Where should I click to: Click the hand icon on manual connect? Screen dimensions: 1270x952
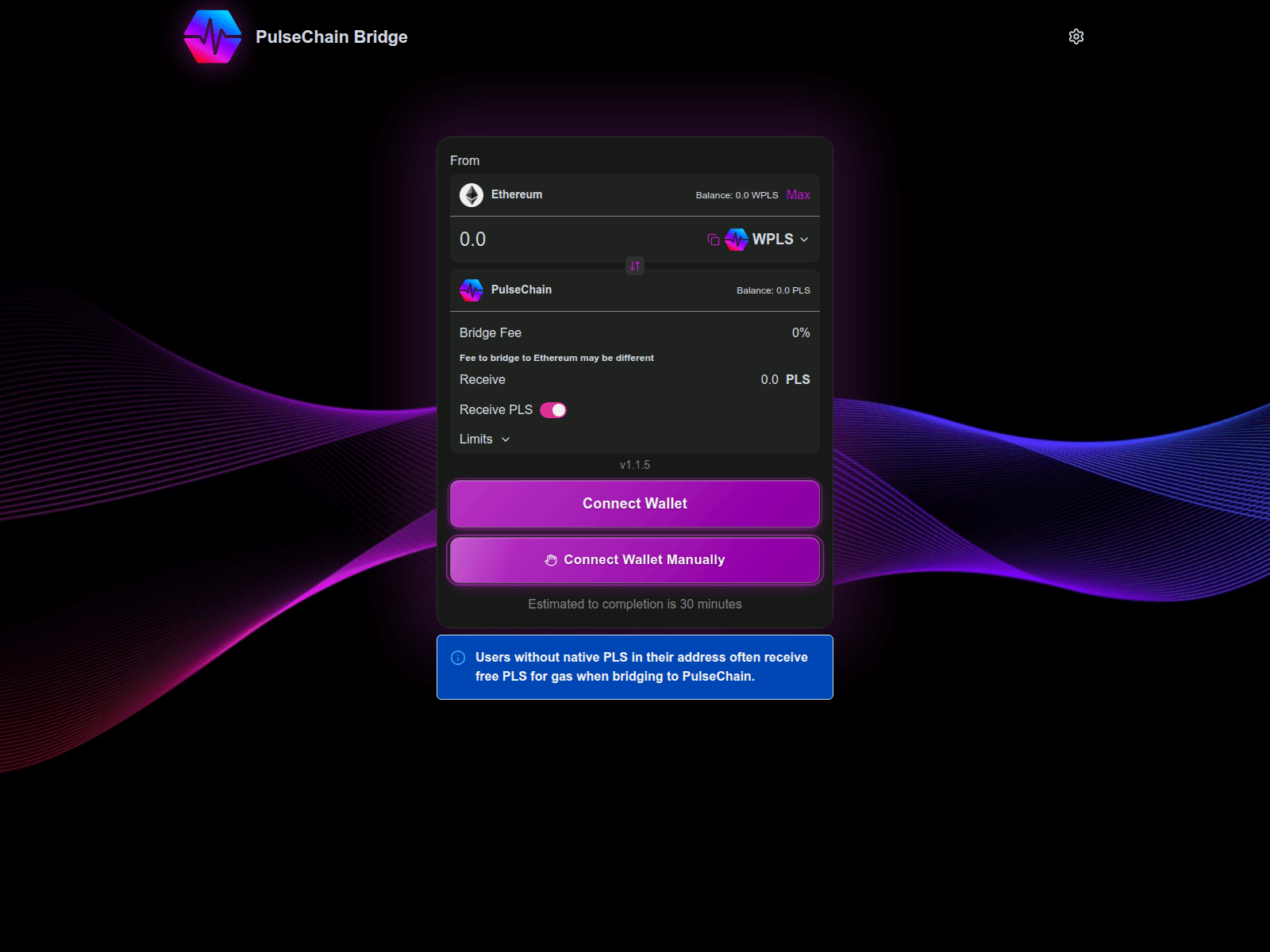click(551, 560)
